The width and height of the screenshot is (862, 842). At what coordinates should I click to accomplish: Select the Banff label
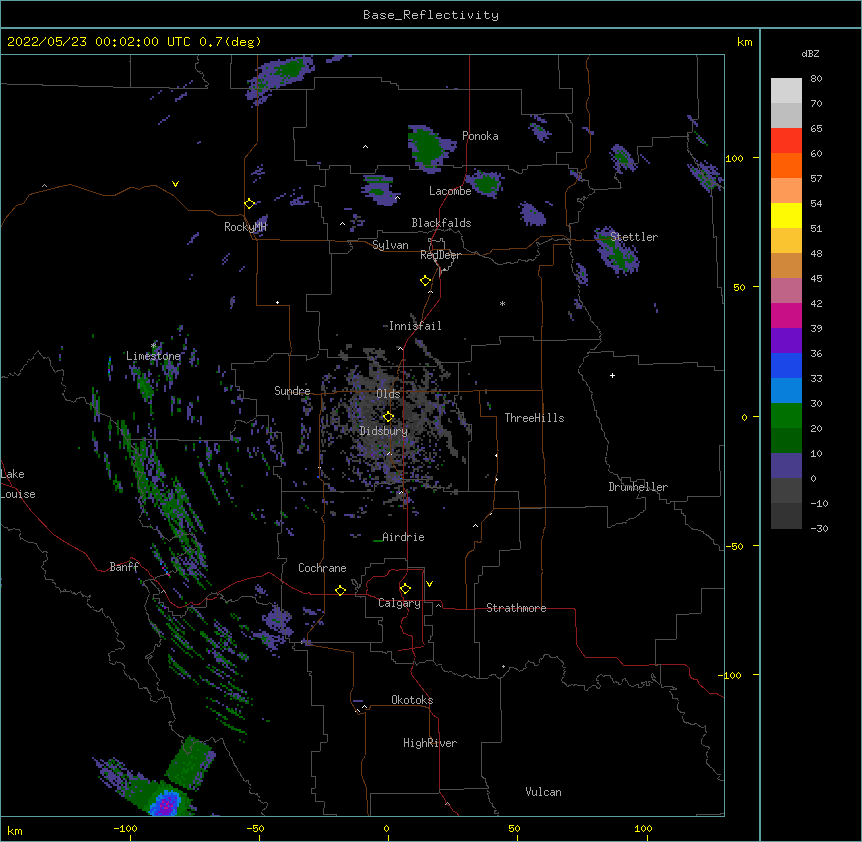point(124,567)
